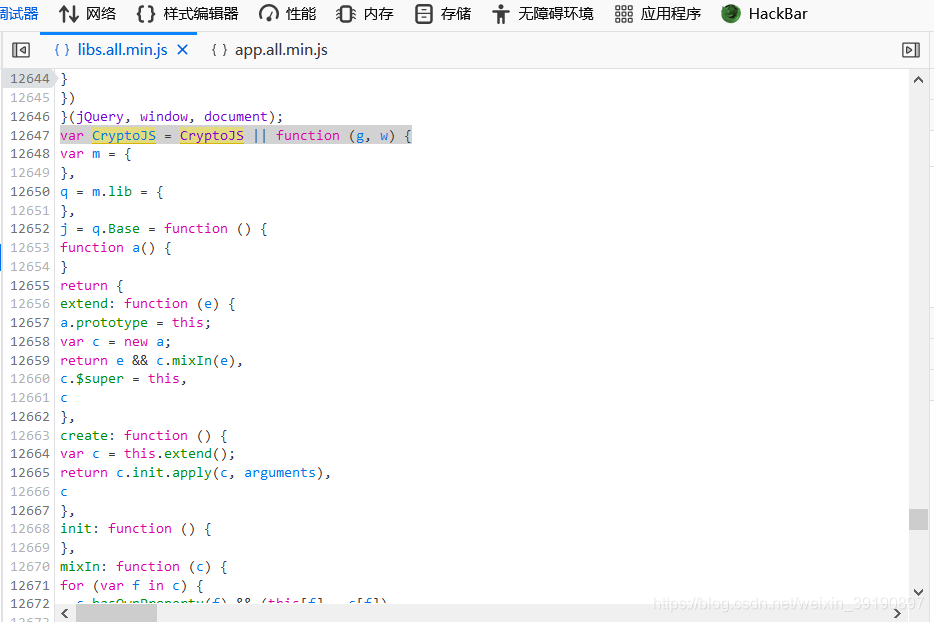Open the 样式编辑器 style editor panel
934x622 pixels.
coord(188,14)
